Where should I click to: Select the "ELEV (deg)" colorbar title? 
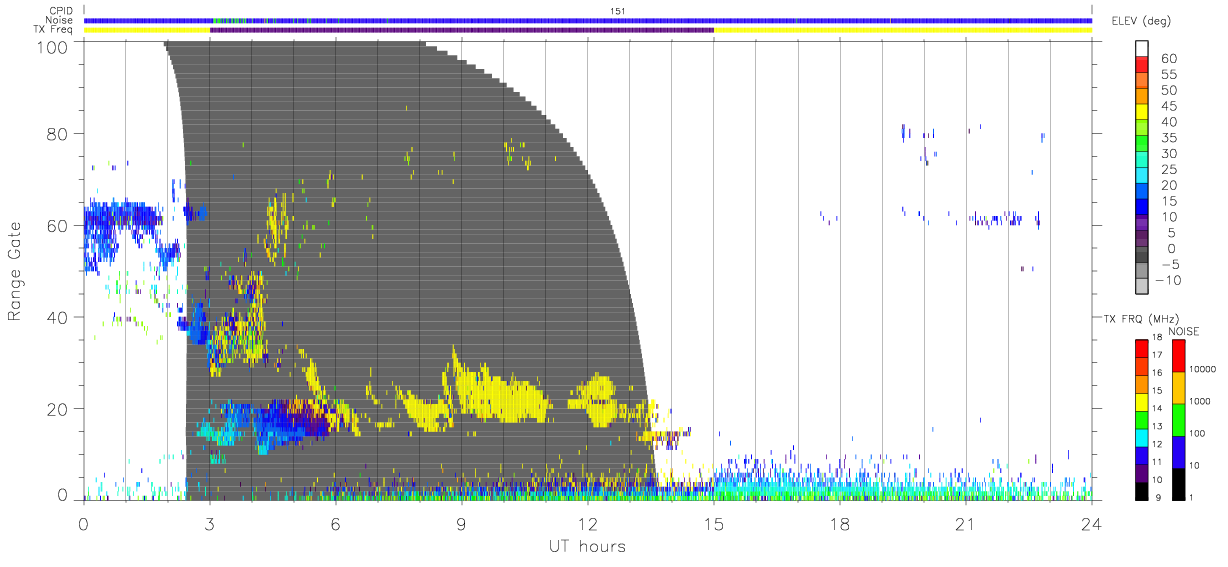pos(1141,21)
